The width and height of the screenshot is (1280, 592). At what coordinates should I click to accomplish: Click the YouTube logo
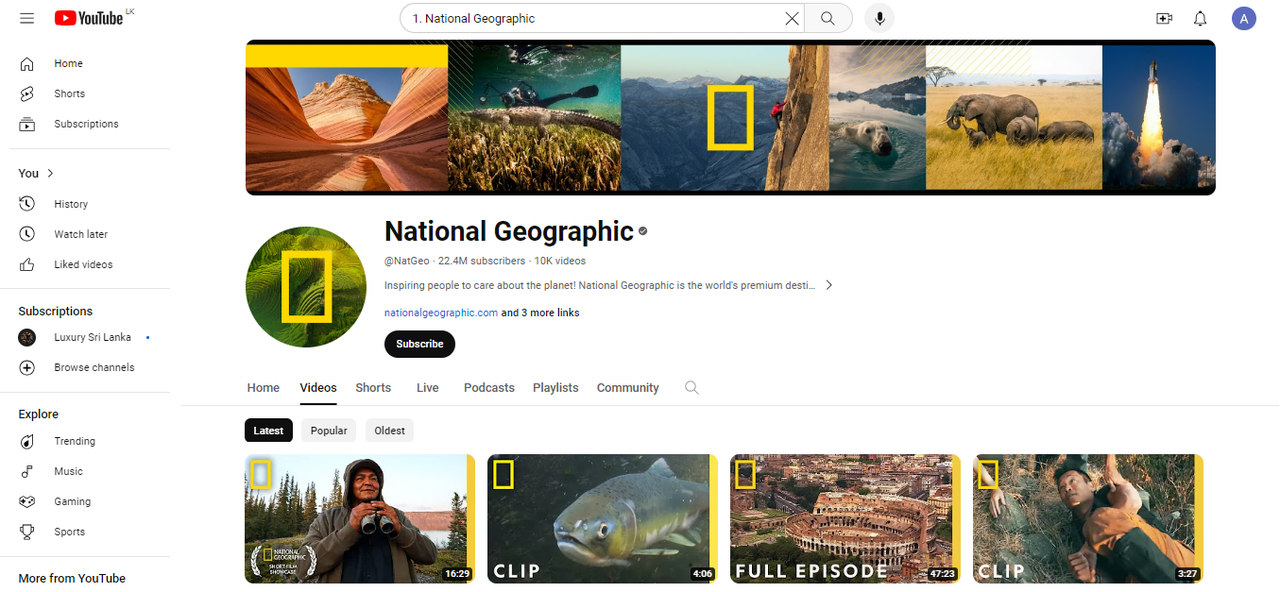point(89,18)
